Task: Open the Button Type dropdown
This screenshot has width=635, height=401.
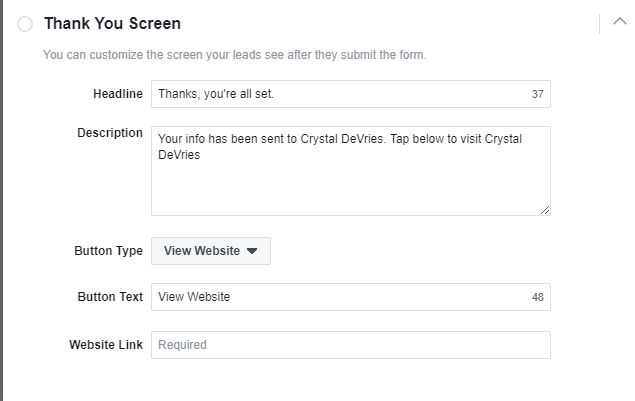Action: (x=210, y=251)
